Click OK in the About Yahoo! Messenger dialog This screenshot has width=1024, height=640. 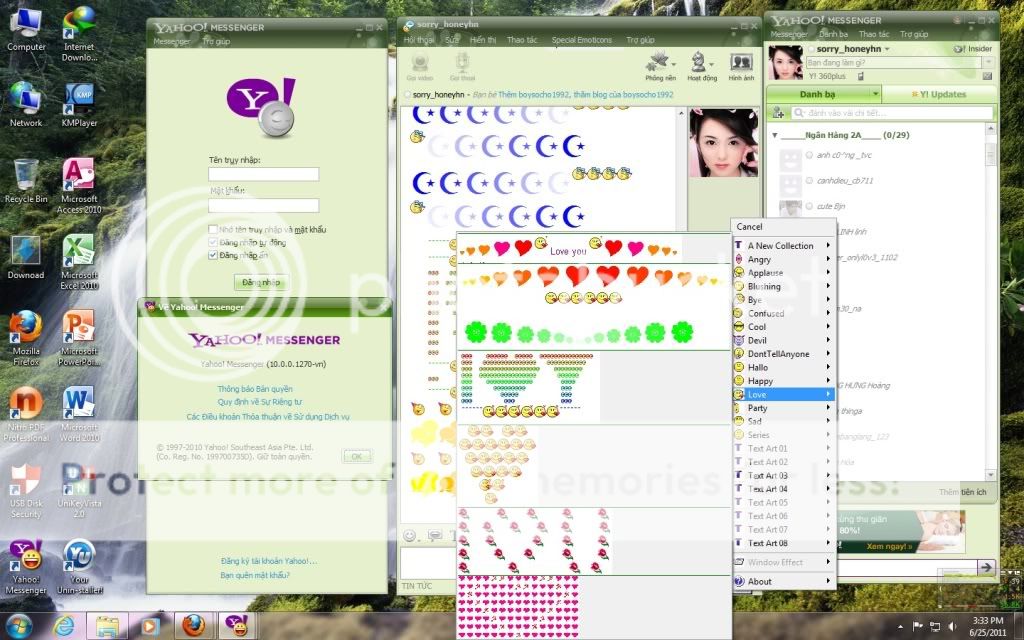click(357, 456)
